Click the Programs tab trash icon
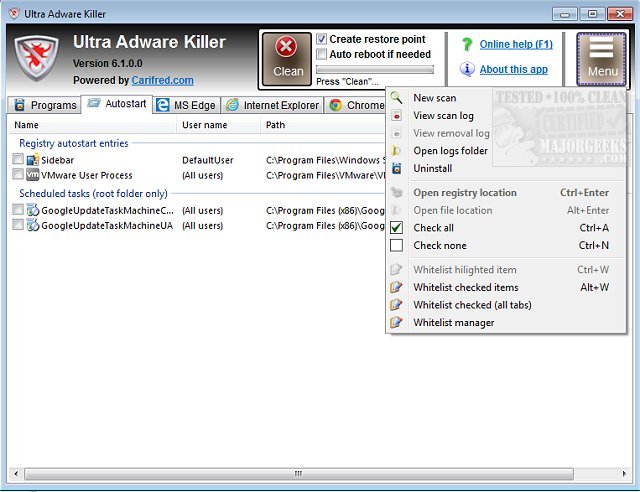Screen dimensions: 640x492 19,105
